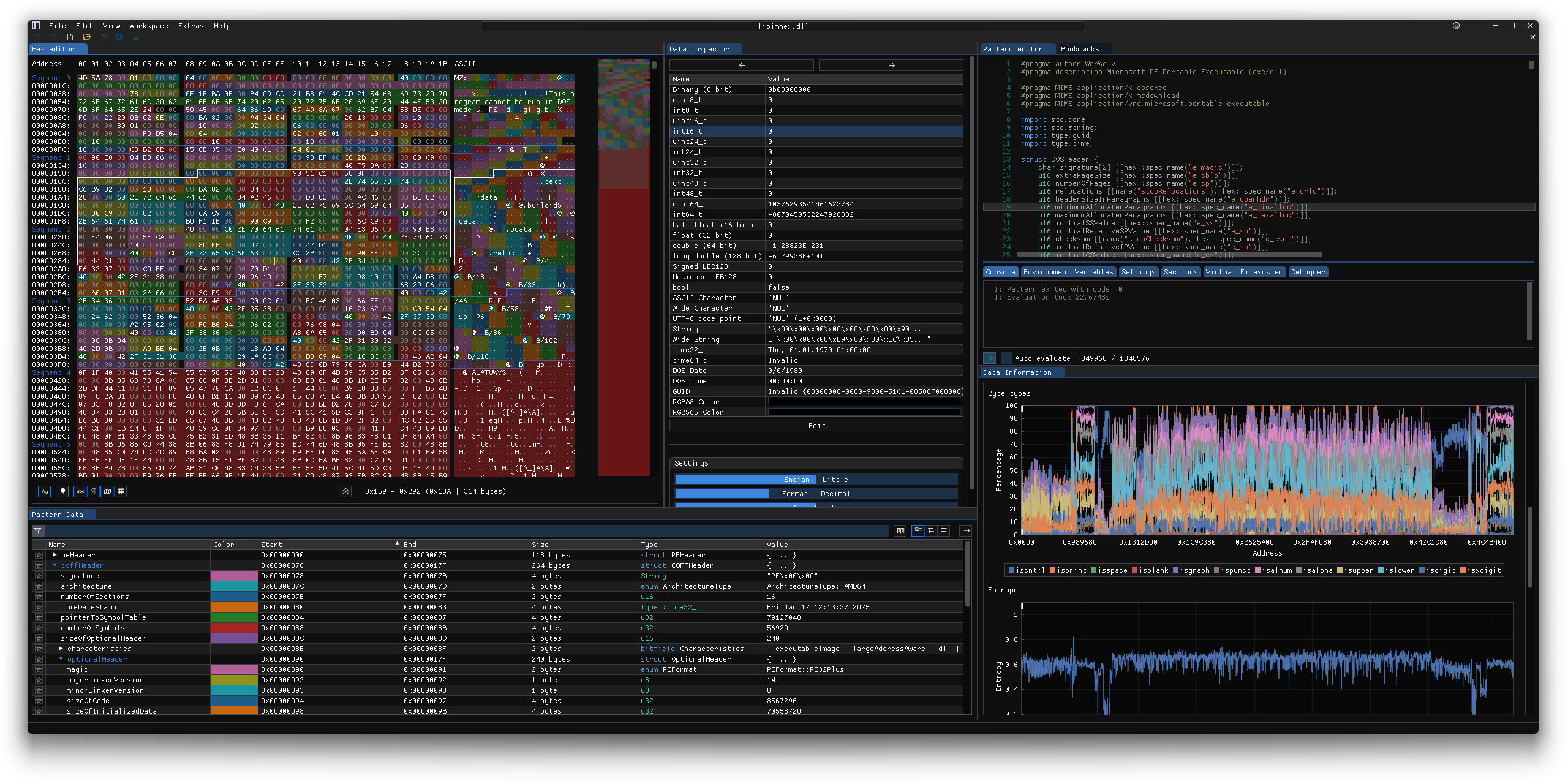
Task: Save the file using the Save icon
Action: (102, 37)
